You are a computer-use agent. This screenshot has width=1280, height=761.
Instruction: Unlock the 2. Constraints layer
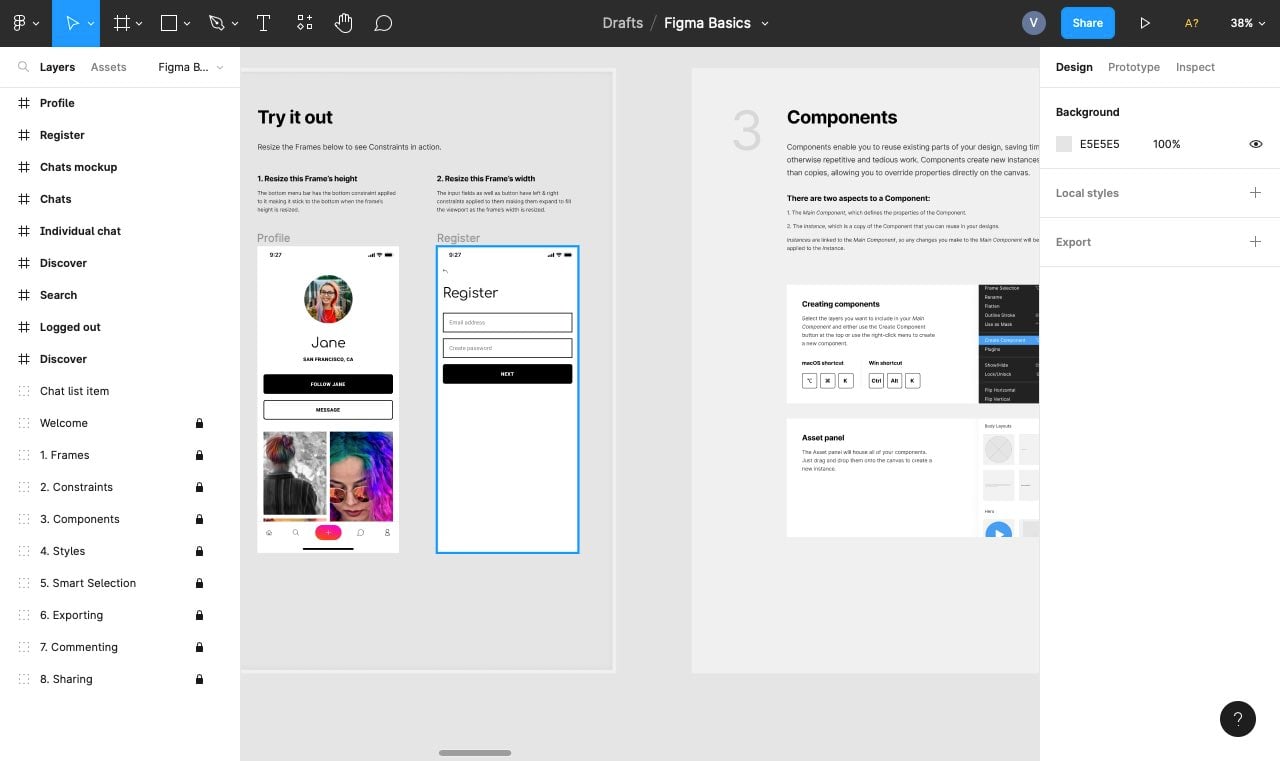pos(200,487)
